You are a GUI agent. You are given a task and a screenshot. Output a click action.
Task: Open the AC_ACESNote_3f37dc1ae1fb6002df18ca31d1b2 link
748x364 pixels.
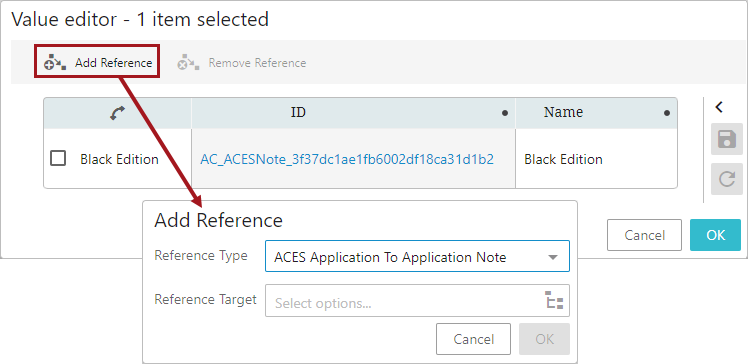(347, 159)
